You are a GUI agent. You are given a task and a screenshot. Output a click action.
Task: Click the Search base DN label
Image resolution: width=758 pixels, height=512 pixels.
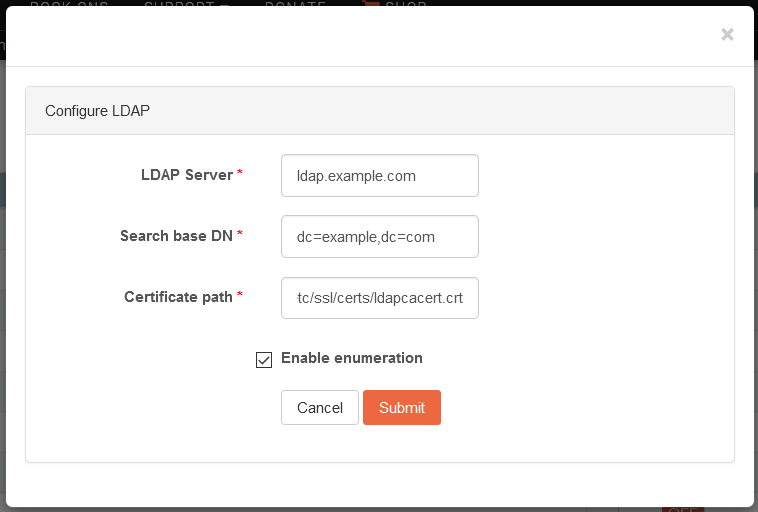click(x=176, y=235)
